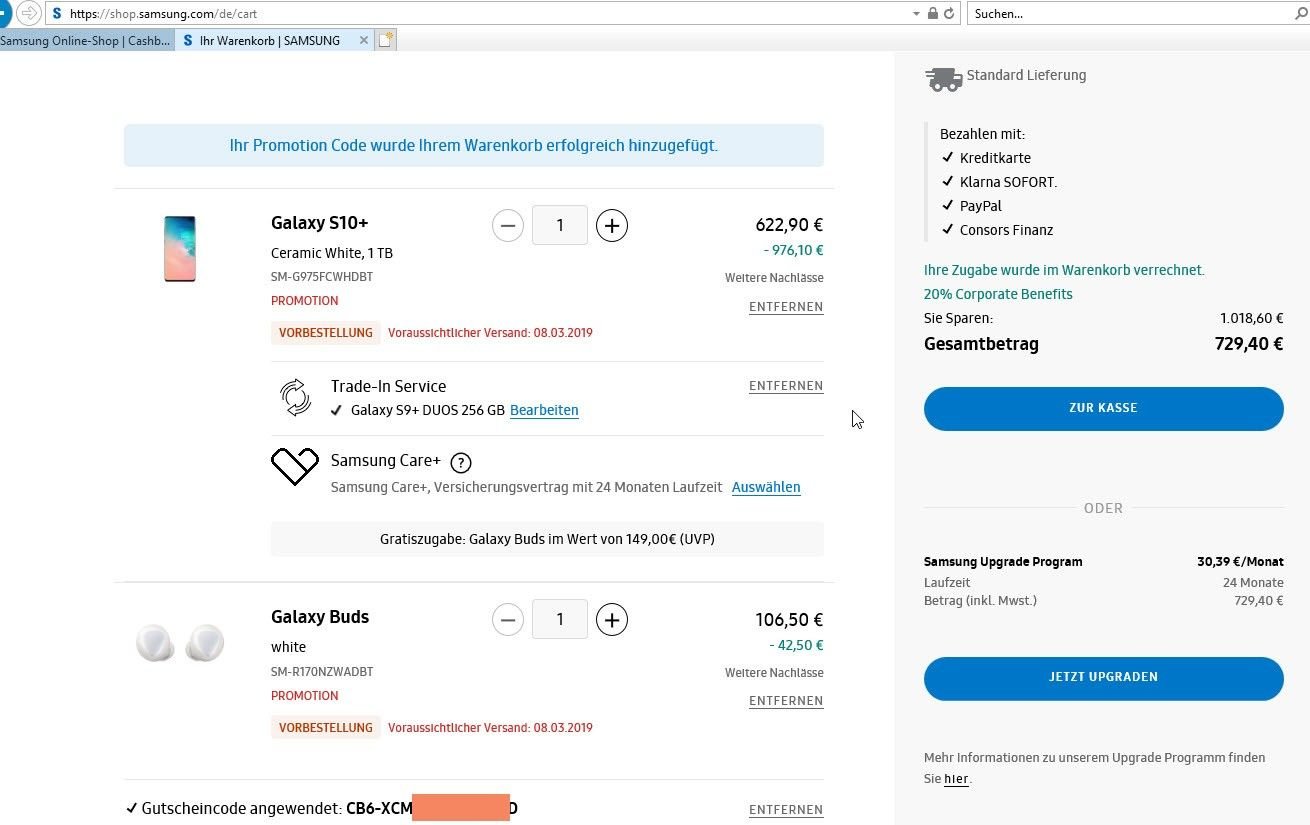Open the Galaxy S10+ product thumbnail
Screen dimensions: 1310x825
coord(180,249)
